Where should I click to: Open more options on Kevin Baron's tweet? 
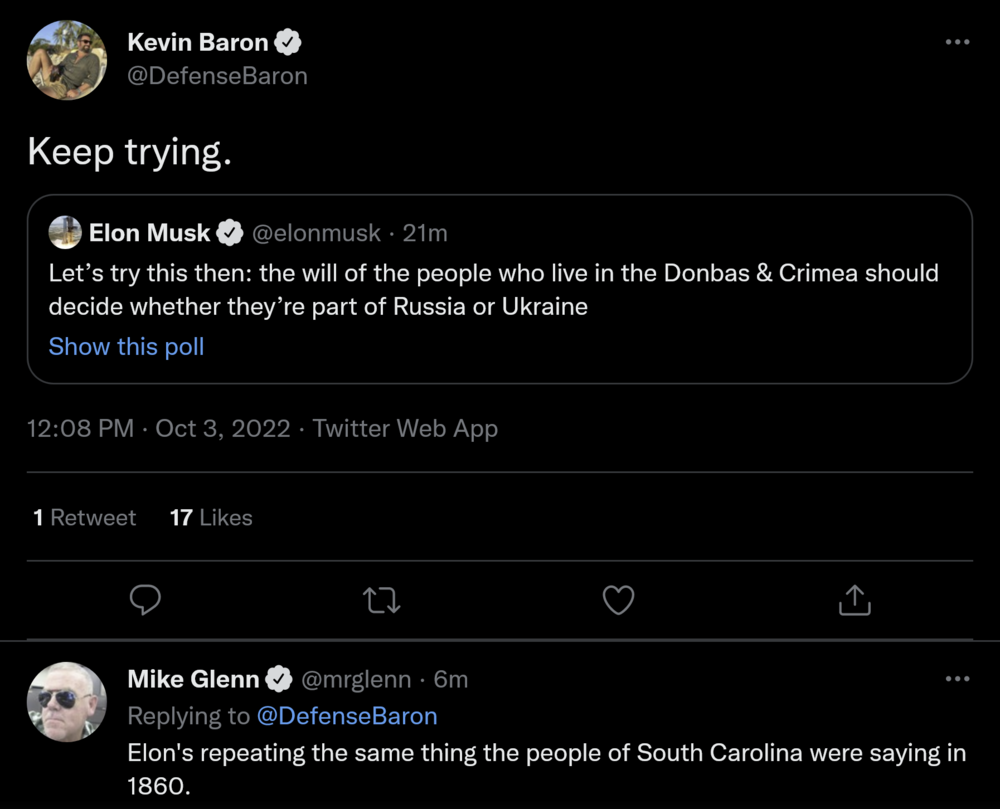(x=957, y=41)
